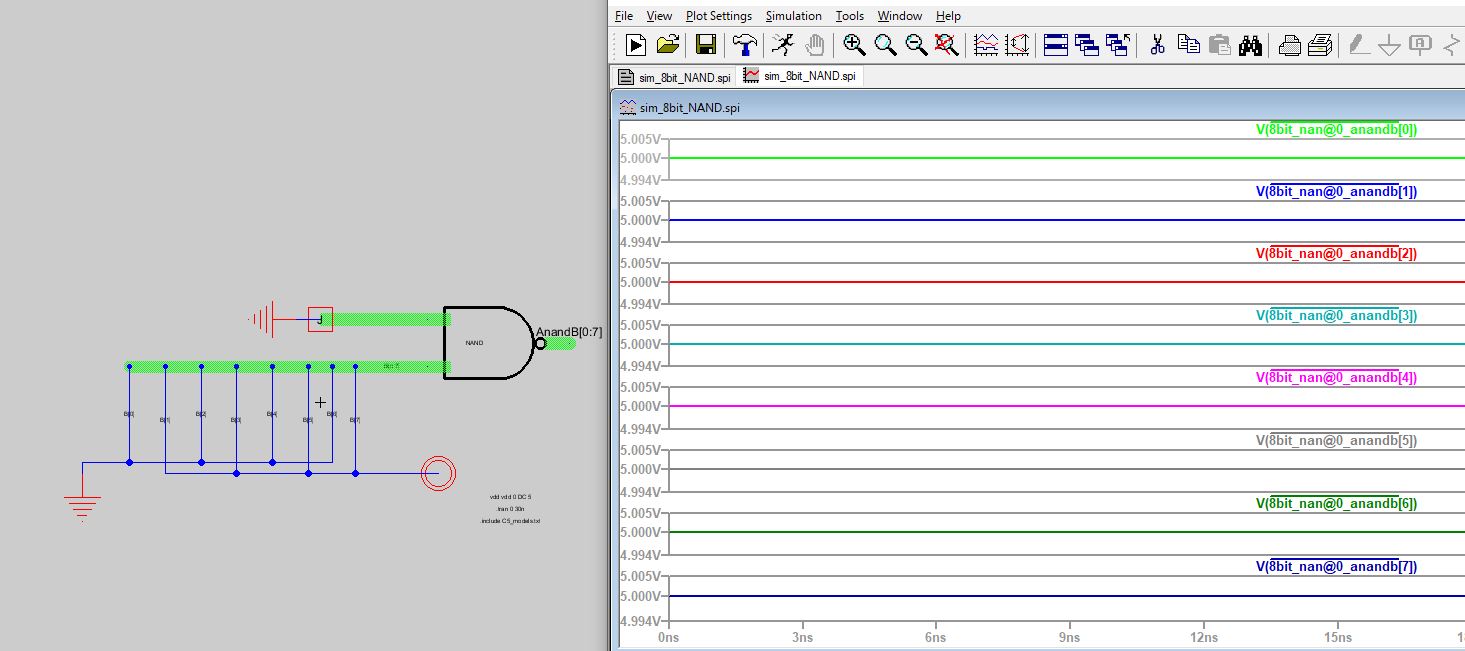Click the Run simulation running-man icon
Screen dimensions: 1465x651
tap(783, 44)
